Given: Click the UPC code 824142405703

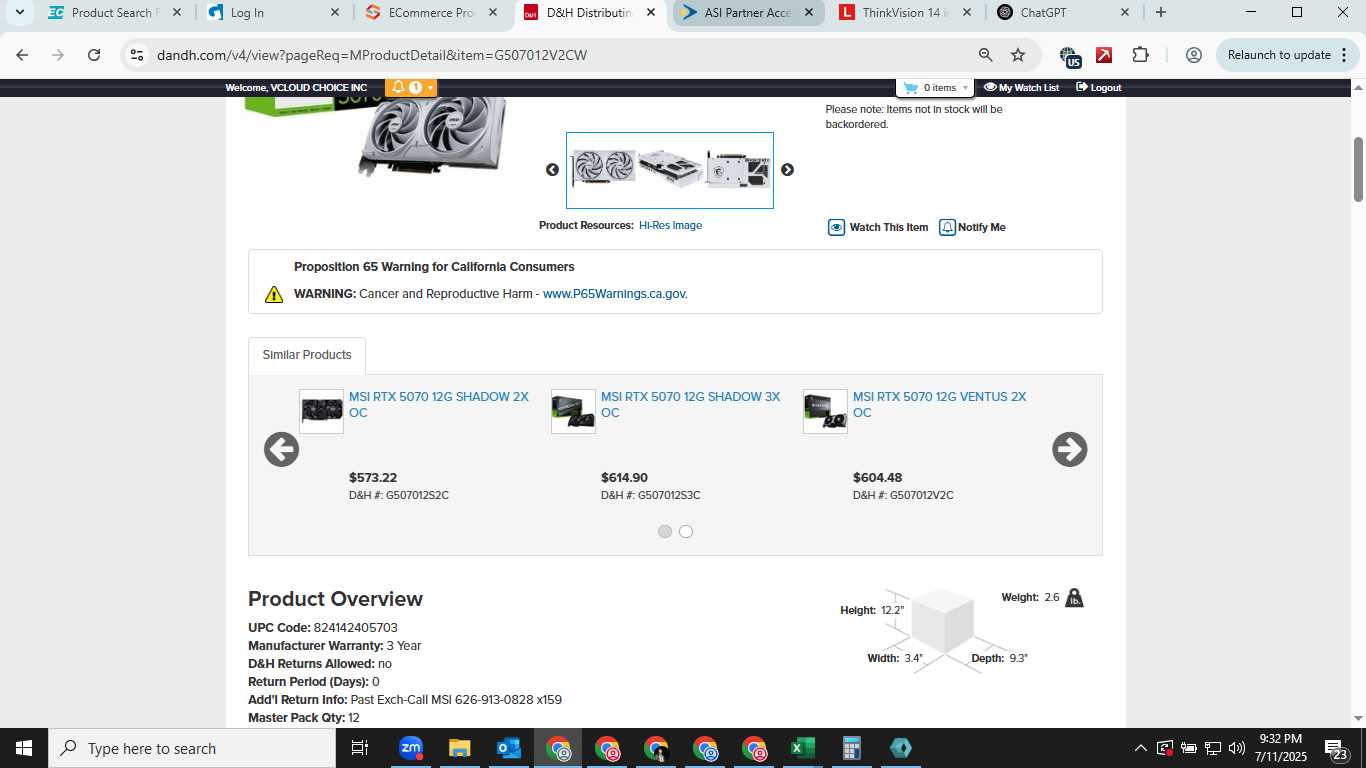Looking at the screenshot, I should [355, 628].
